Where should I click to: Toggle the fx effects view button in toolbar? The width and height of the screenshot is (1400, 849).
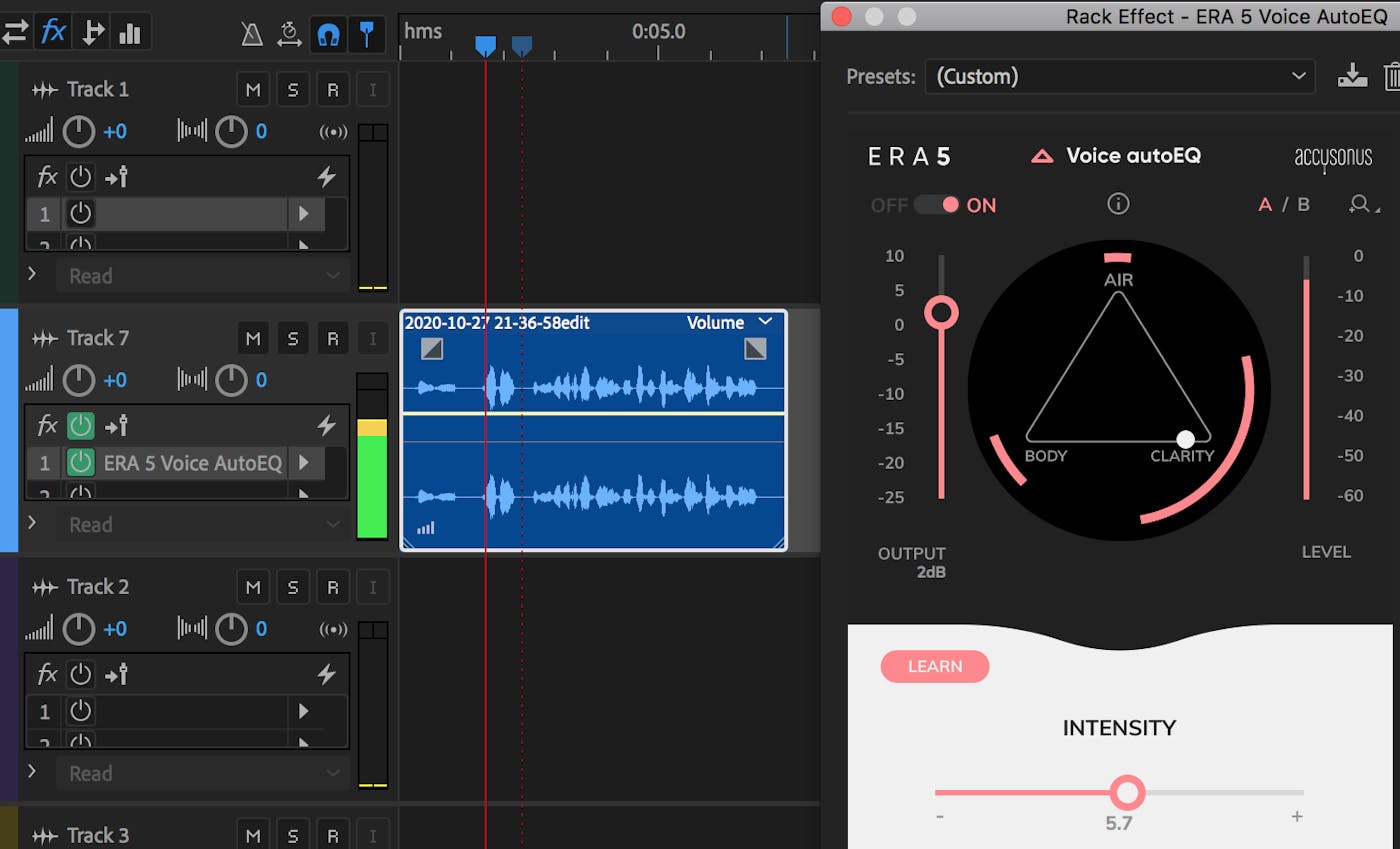pos(53,32)
